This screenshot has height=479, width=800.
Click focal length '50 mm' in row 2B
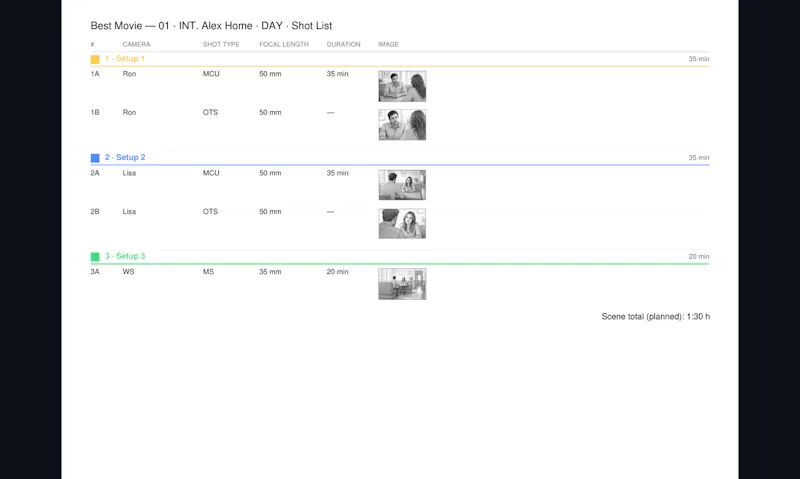(x=270, y=211)
